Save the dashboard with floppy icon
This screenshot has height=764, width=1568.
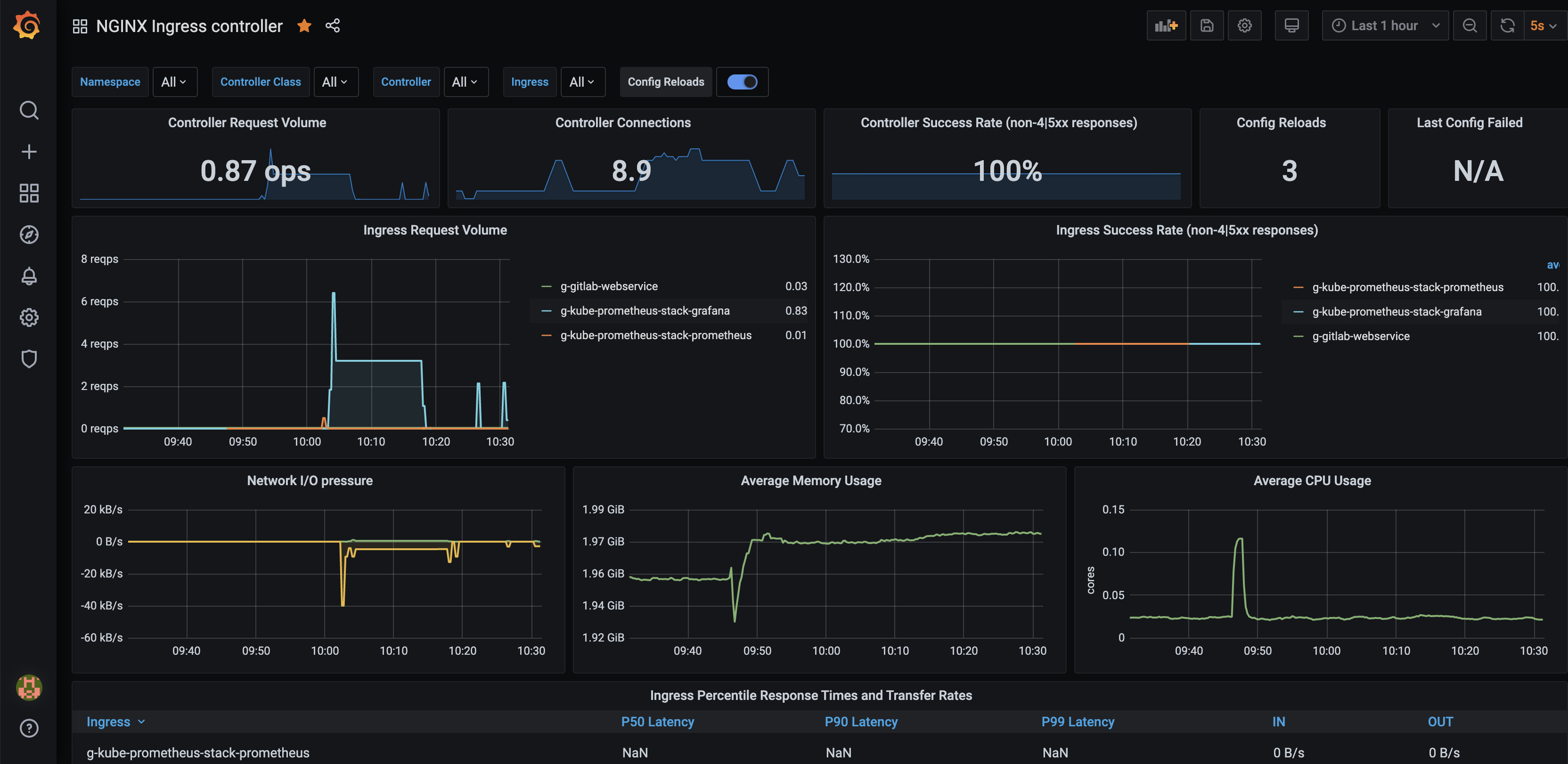point(1207,25)
